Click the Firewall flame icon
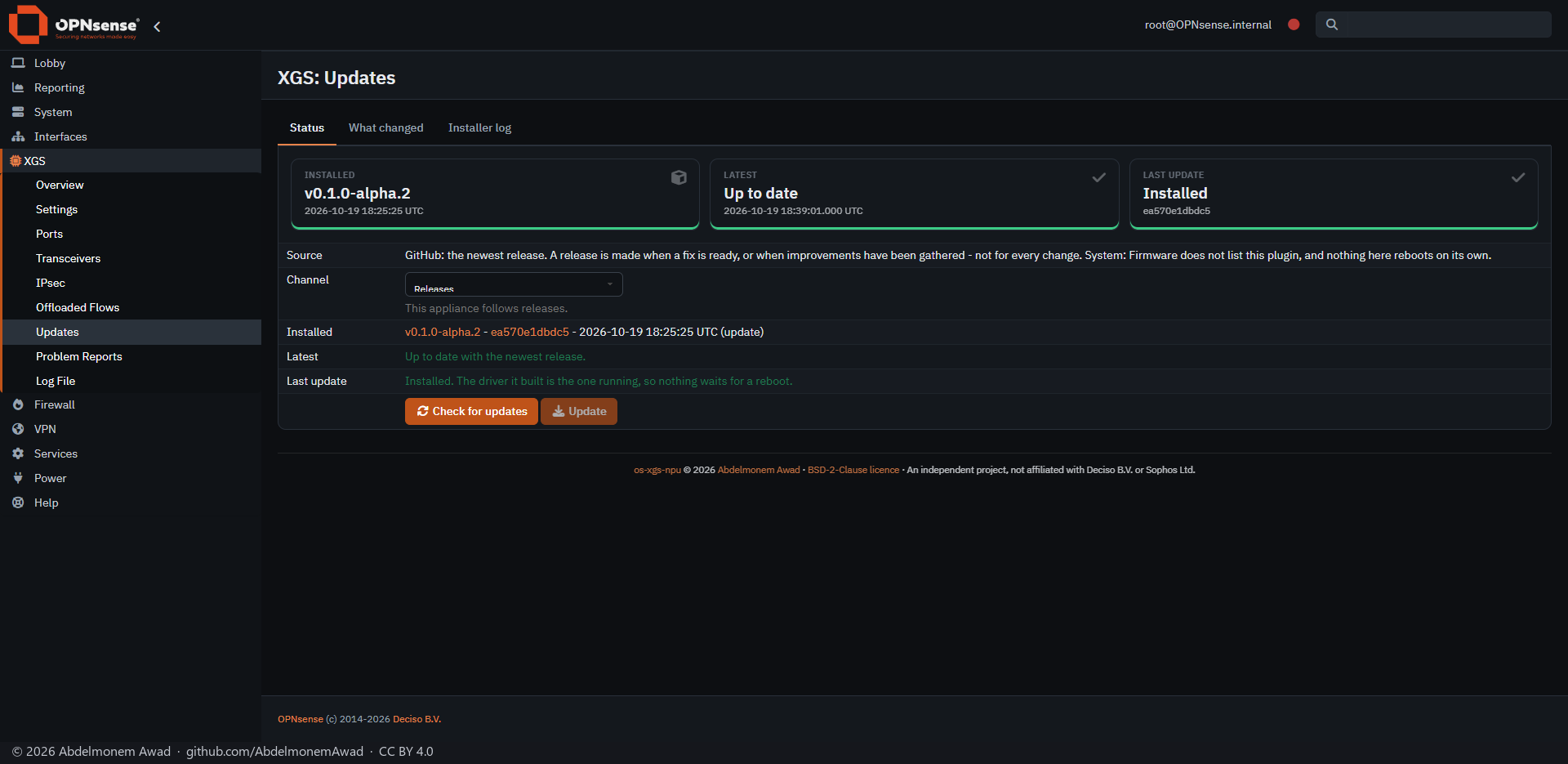Image resolution: width=1568 pixels, height=764 pixels. [x=18, y=404]
